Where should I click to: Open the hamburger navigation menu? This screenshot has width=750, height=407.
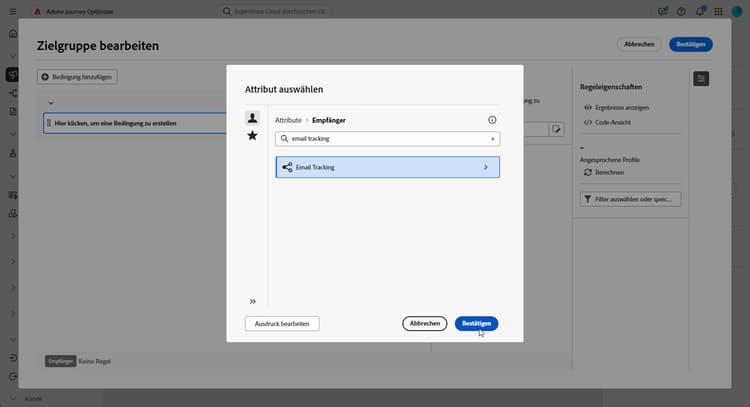click(x=13, y=11)
